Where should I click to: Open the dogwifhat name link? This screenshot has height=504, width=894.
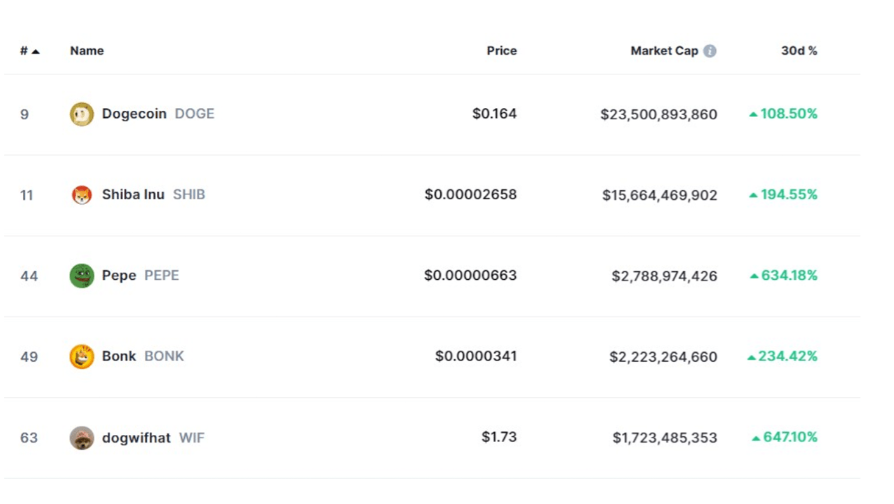(x=136, y=438)
